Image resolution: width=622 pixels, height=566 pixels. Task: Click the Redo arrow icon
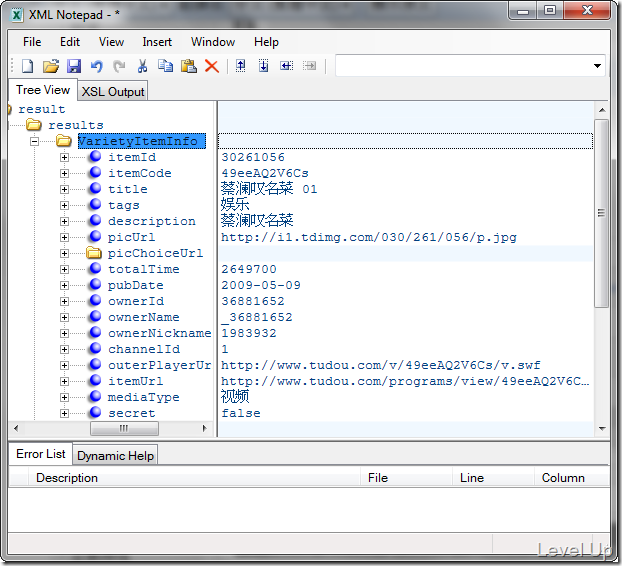119,66
